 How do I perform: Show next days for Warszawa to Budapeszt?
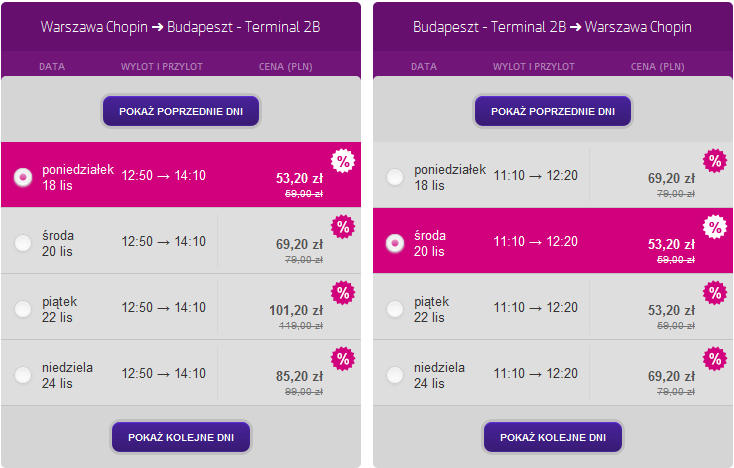[181, 437]
